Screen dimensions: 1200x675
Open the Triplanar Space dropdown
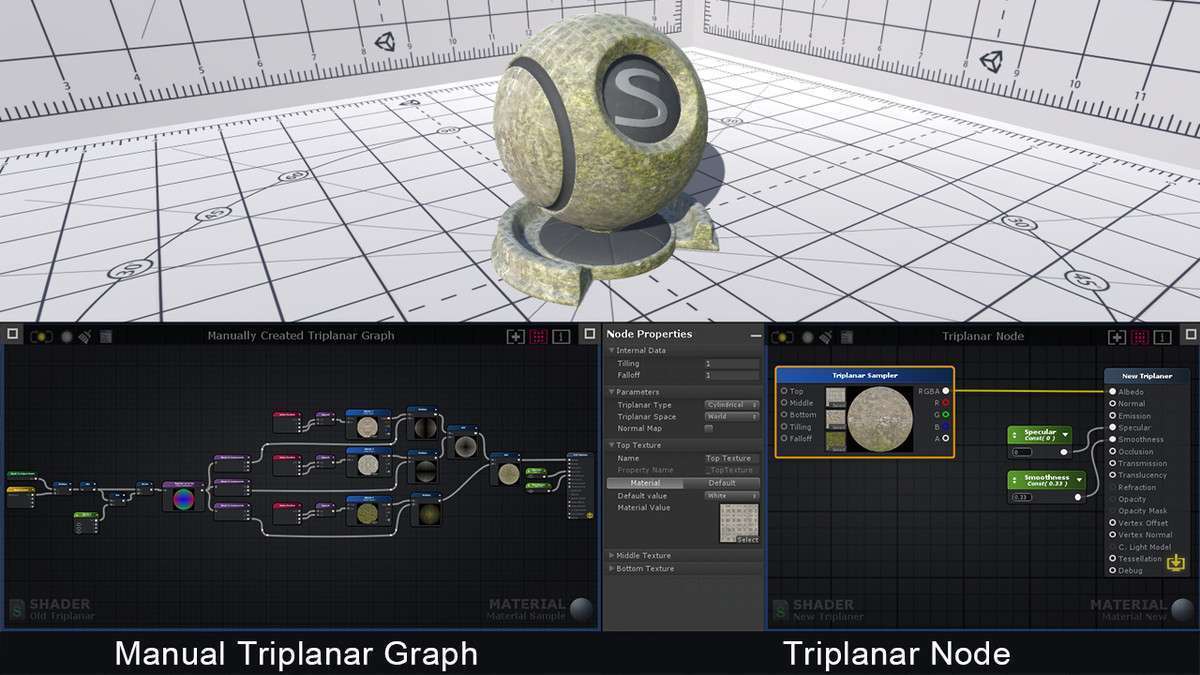click(x=732, y=417)
